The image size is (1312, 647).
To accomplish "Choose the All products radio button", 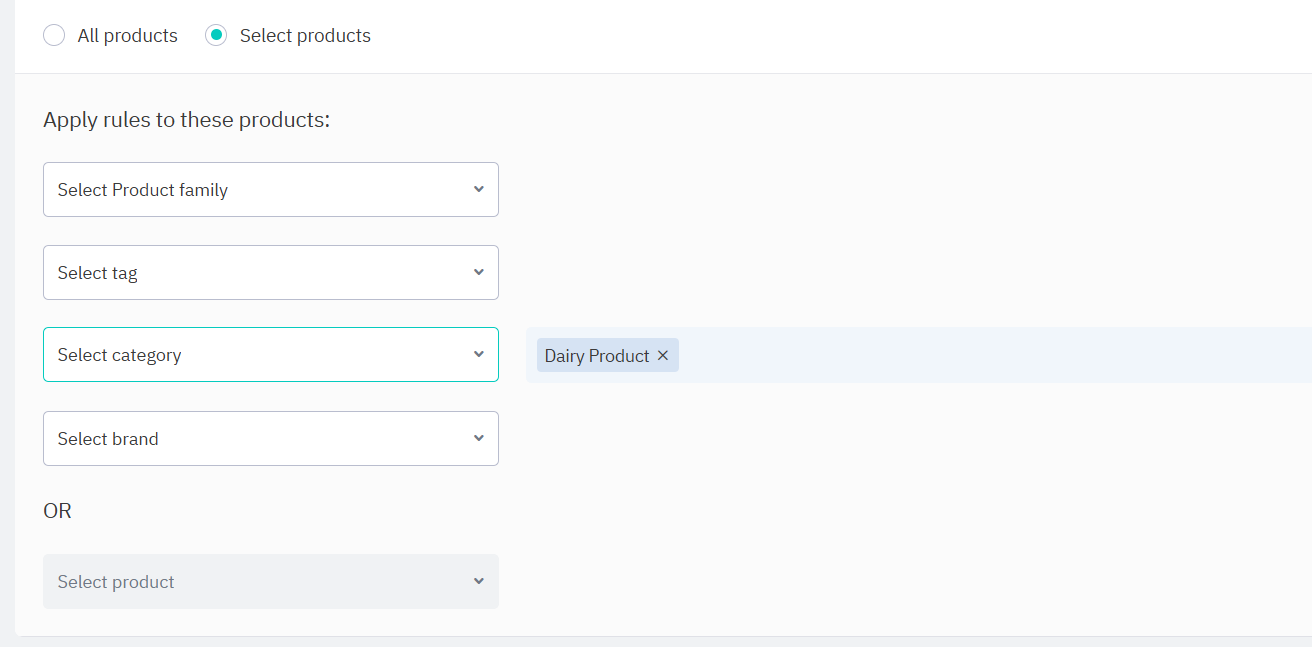I will tap(54, 36).
